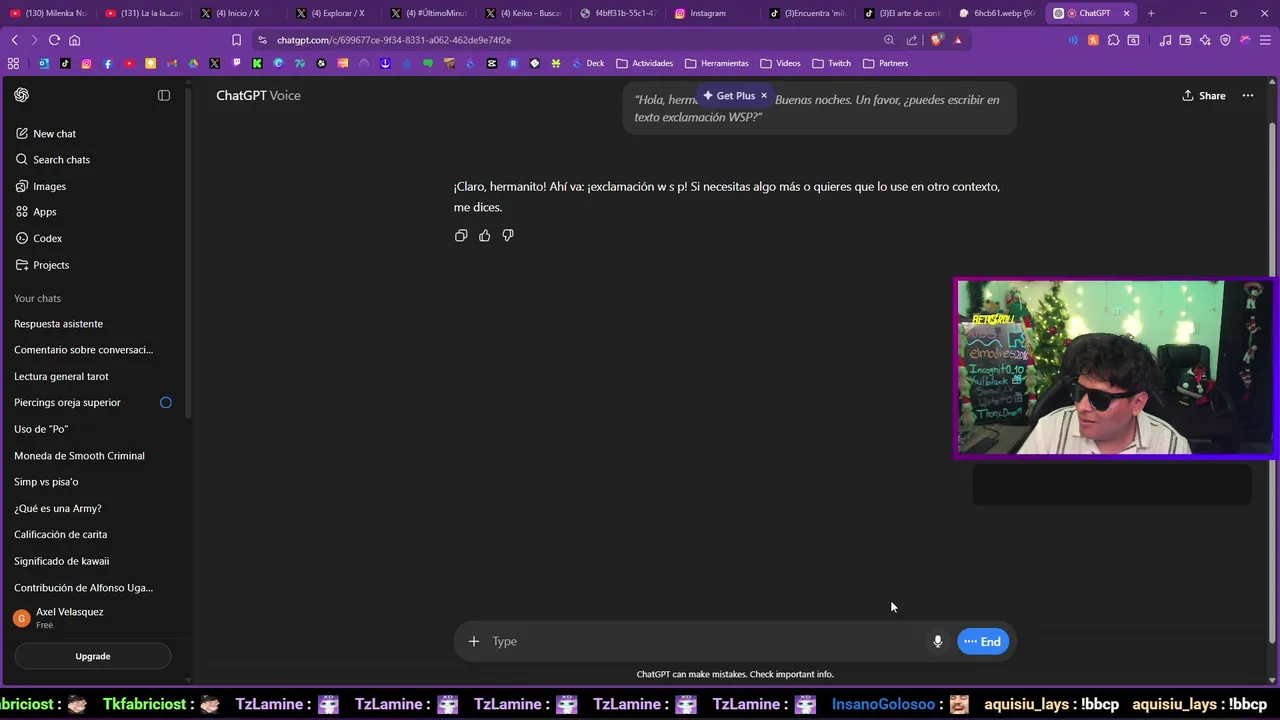Open Leo AI sparkle icon

[1205, 40]
